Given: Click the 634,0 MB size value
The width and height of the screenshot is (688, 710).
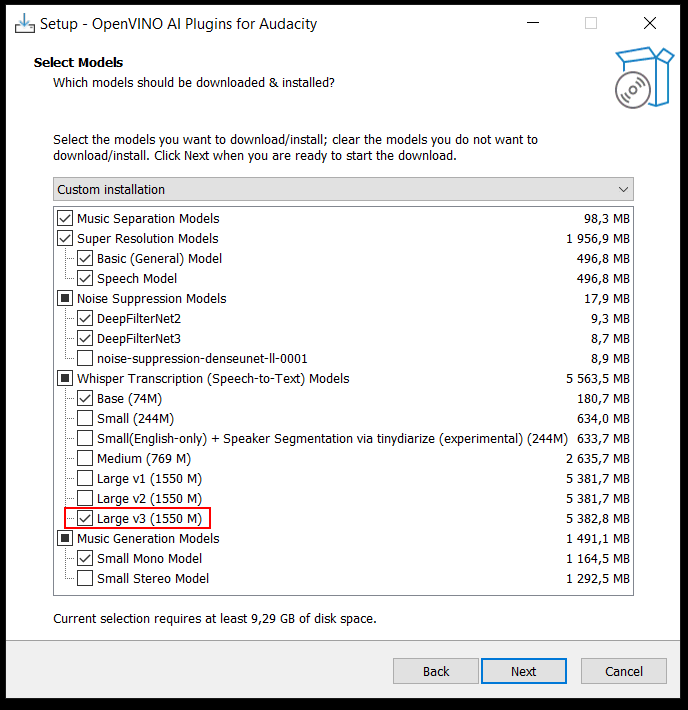Looking at the screenshot, I should pyautogui.click(x=603, y=419).
